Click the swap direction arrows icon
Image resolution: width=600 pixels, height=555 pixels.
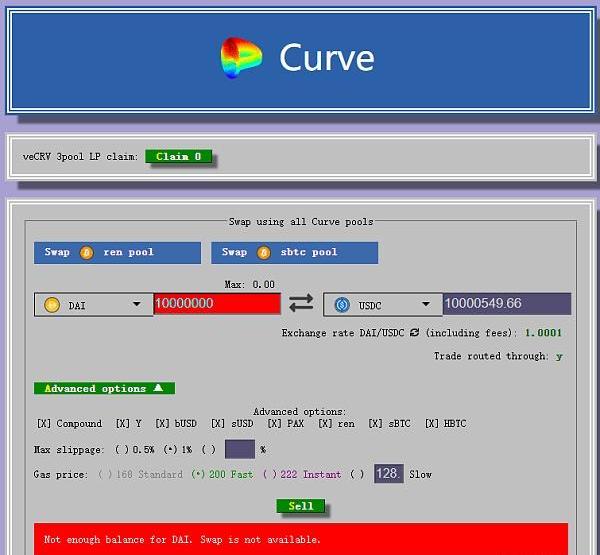(301, 304)
